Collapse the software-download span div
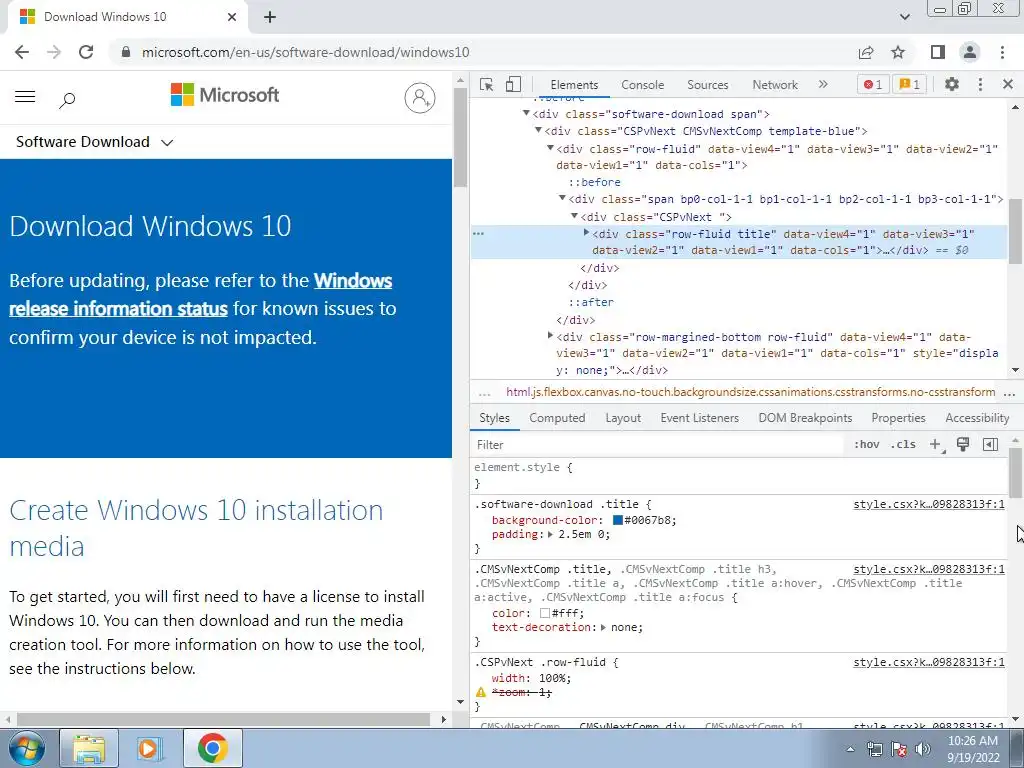The width and height of the screenshot is (1024, 768). pyautogui.click(x=526, y=114)
